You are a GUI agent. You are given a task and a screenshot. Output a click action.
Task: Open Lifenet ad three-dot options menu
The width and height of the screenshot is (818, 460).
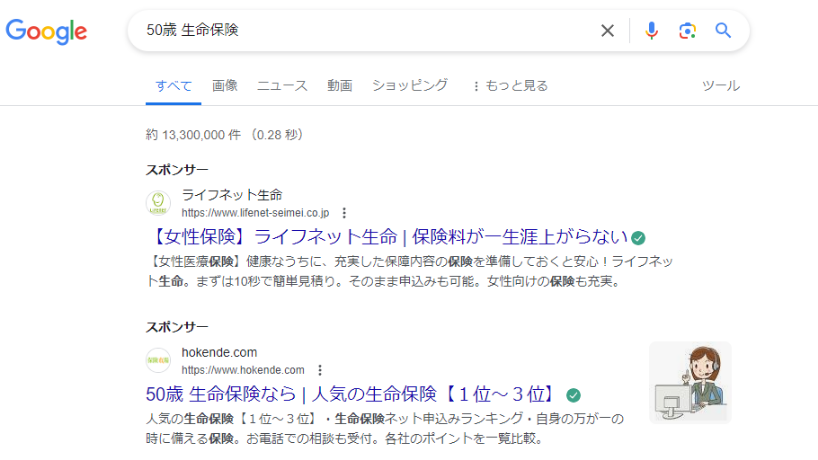click(x=344, y=213)
